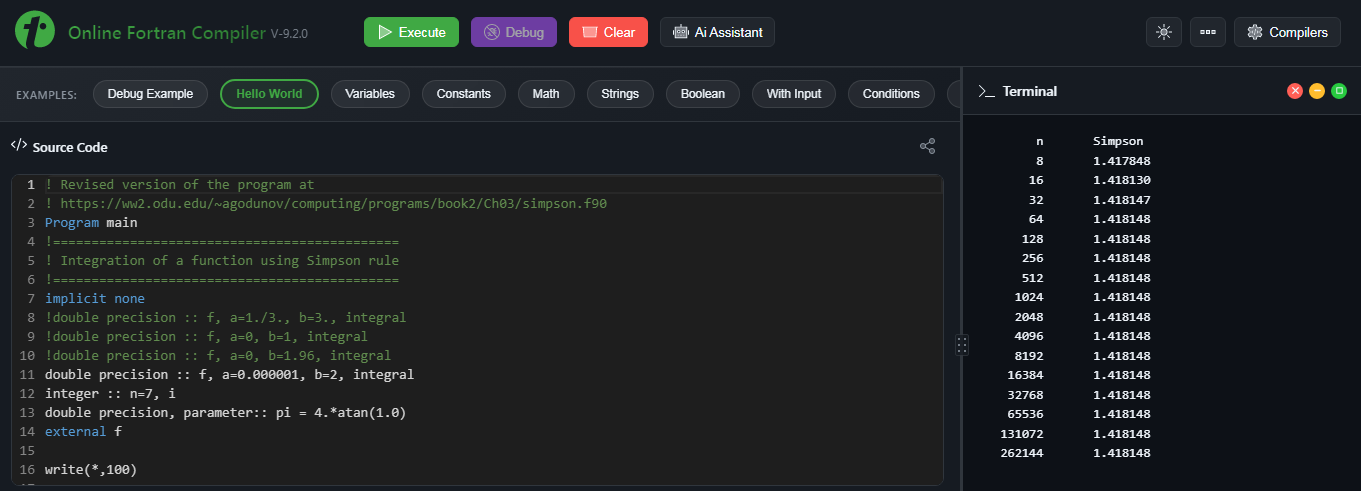Click the 'write(*,100)' line

click(x=91, y=469)
